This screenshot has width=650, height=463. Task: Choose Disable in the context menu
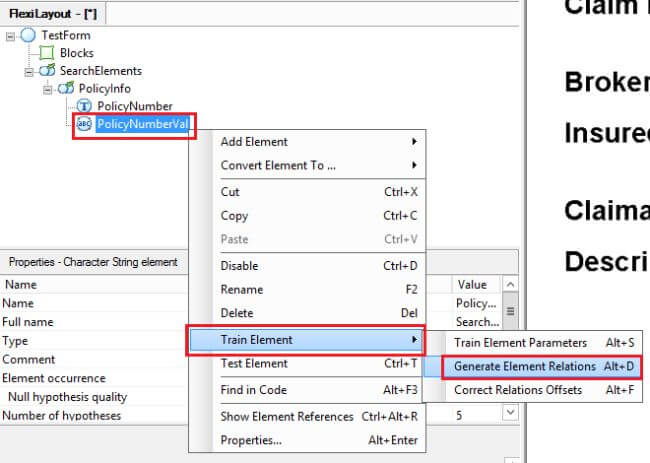pyautogui.click(x=307, y=266)
